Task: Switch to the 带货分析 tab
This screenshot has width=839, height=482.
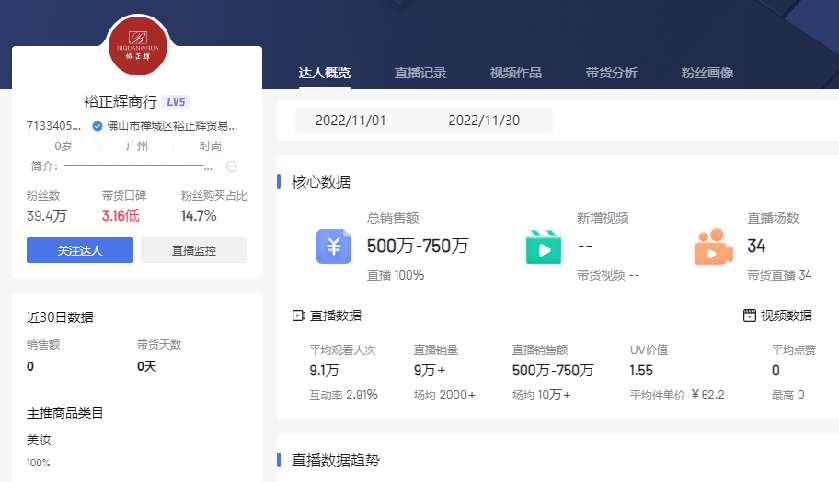Action: (612, 73)
